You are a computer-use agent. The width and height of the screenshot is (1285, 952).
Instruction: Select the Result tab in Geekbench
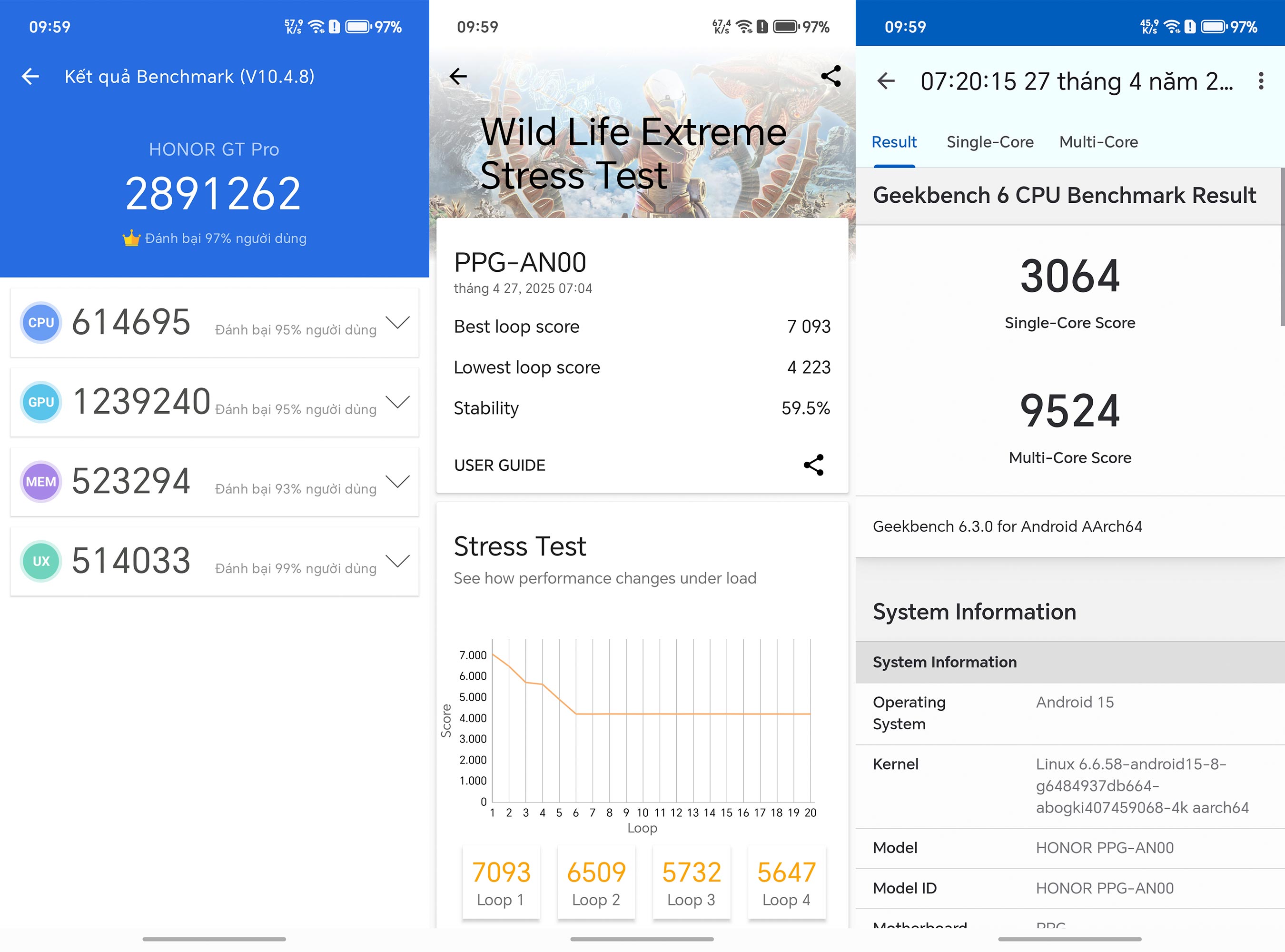(894, 142)
